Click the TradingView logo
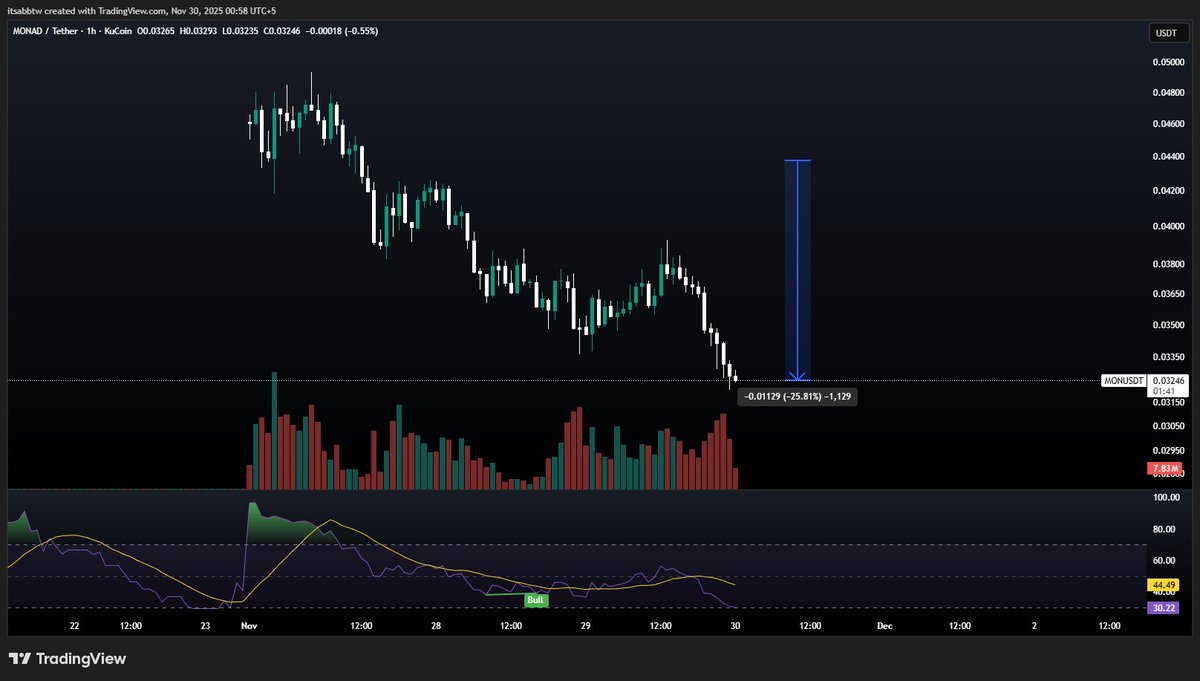 tap(67, 659)
